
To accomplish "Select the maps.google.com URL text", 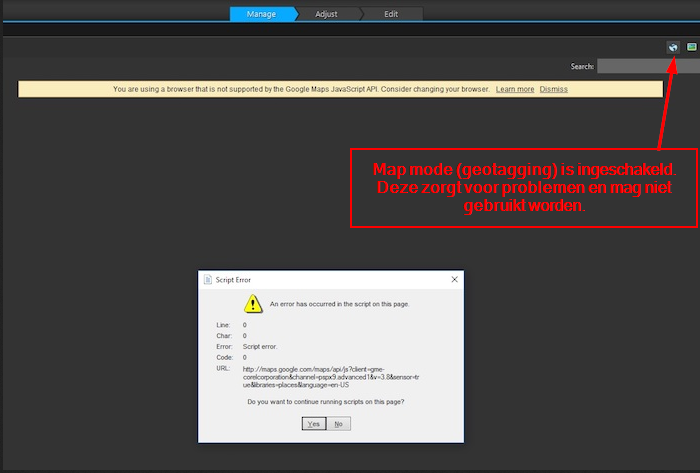I will pyautogui.click(x=331, y=377).
